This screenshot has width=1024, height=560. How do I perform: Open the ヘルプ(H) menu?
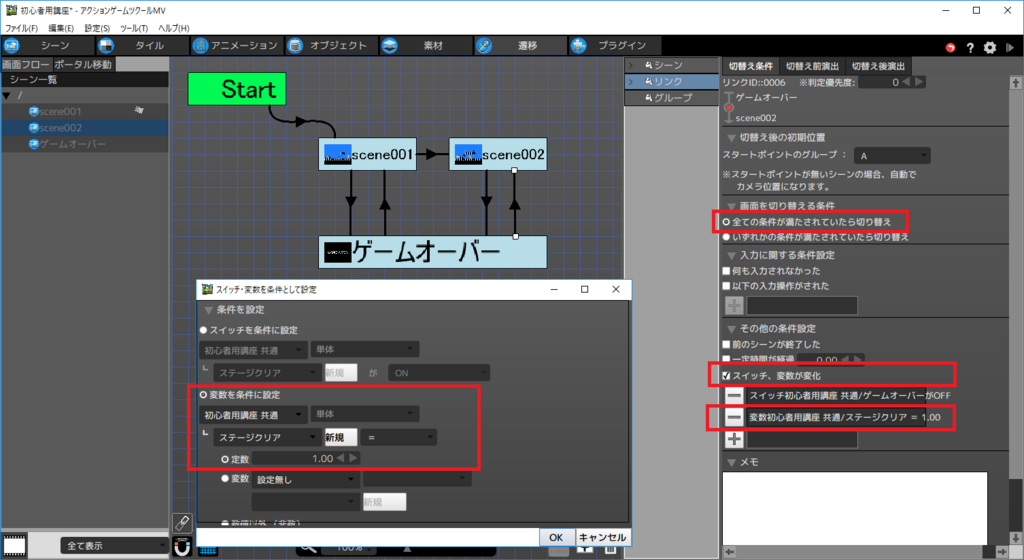pyautogui.click(x=173, y=28)
